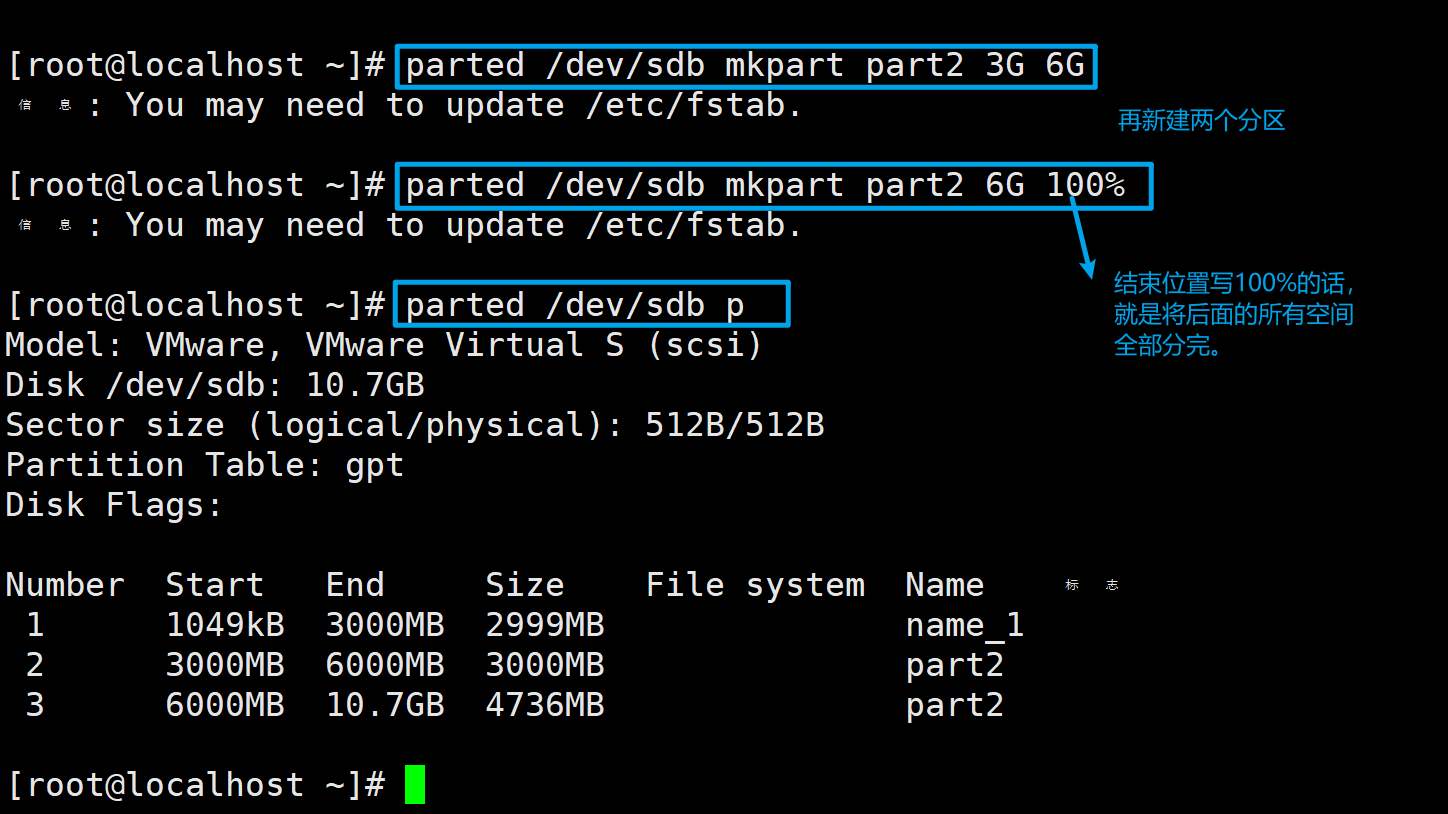Select the Size value '2999MB'
1448x814 pixels.
pos(545,626)
